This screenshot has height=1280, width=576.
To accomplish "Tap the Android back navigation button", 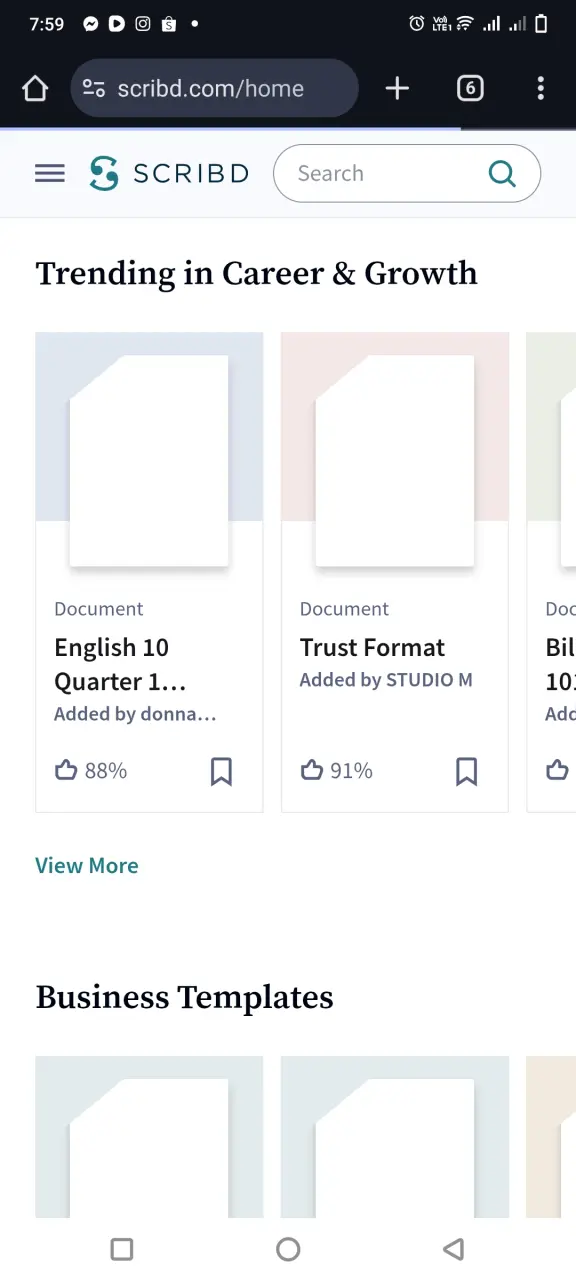I will point(453,1249).
